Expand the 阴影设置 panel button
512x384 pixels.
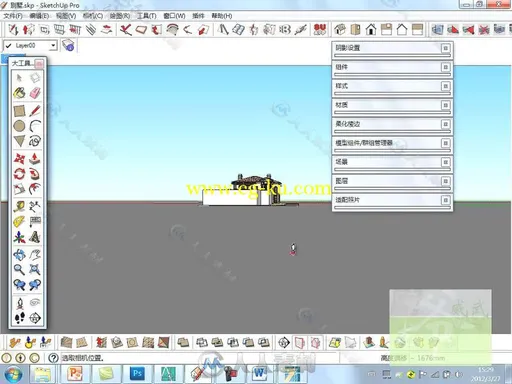coord(445,48)
